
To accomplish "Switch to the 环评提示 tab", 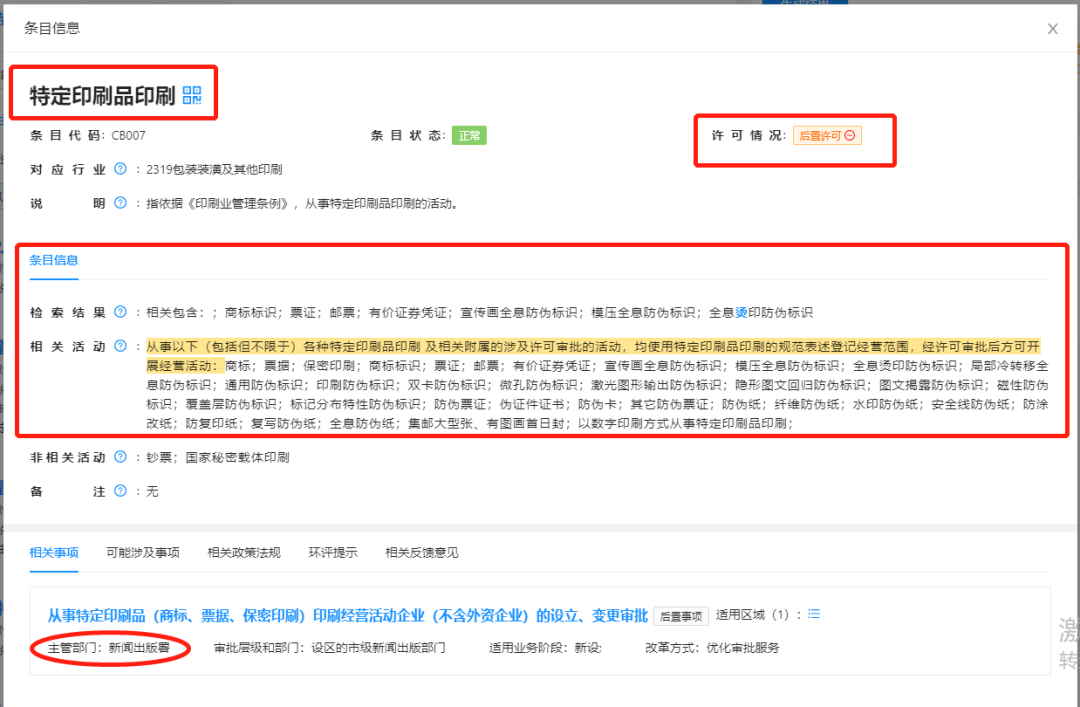I will click(x=333, y=552).
